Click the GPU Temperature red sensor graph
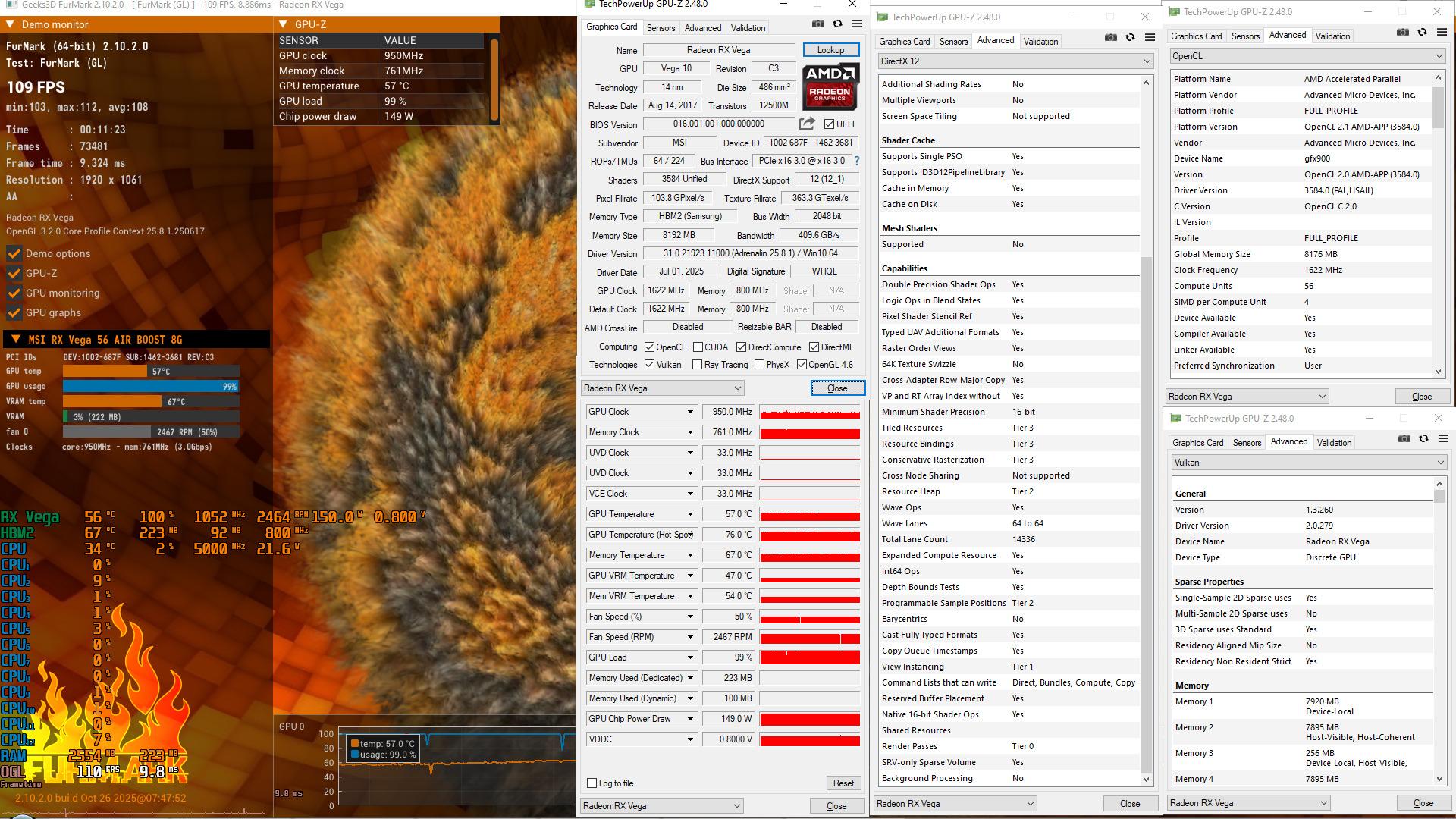Viewport: 1456px width, 819px height. [809, 515]
